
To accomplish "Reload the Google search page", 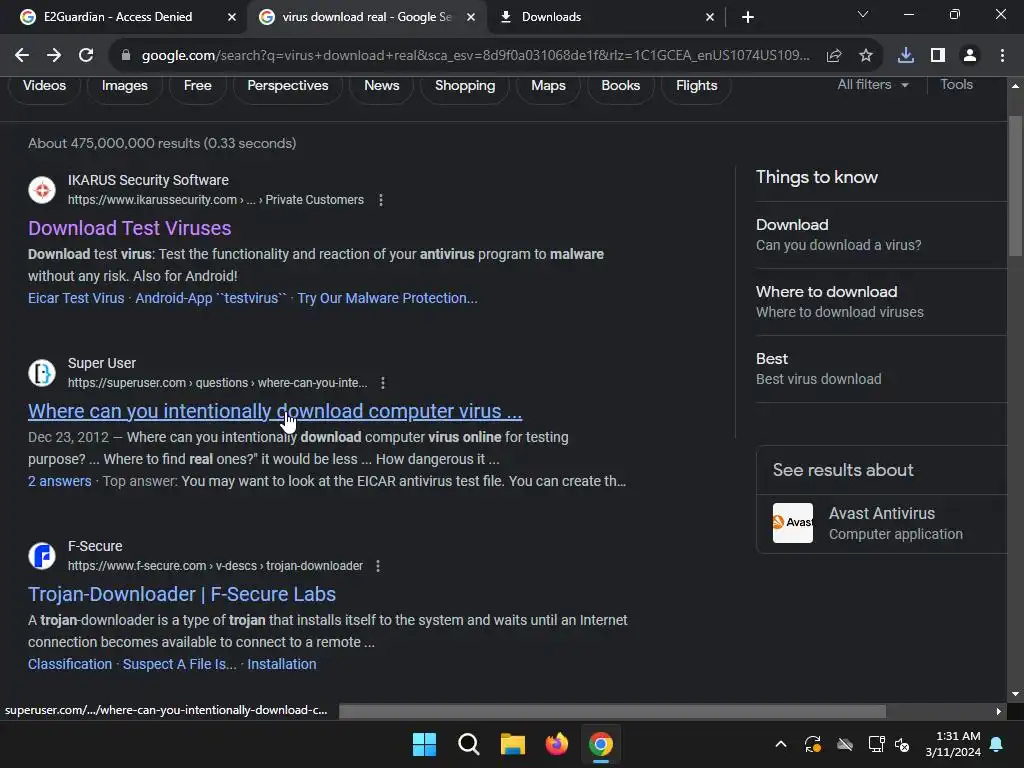I will 86,56.
